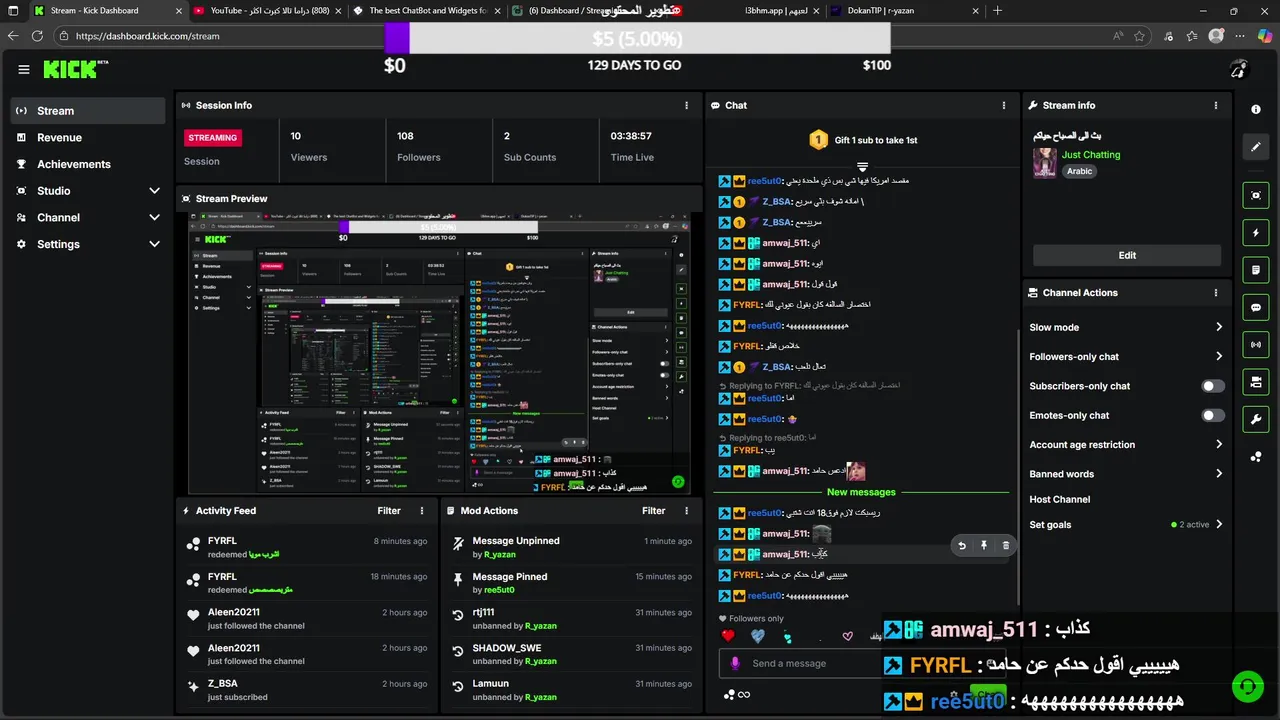
Task: Click the Just Chatting category link
Action: coord(1091,155)
